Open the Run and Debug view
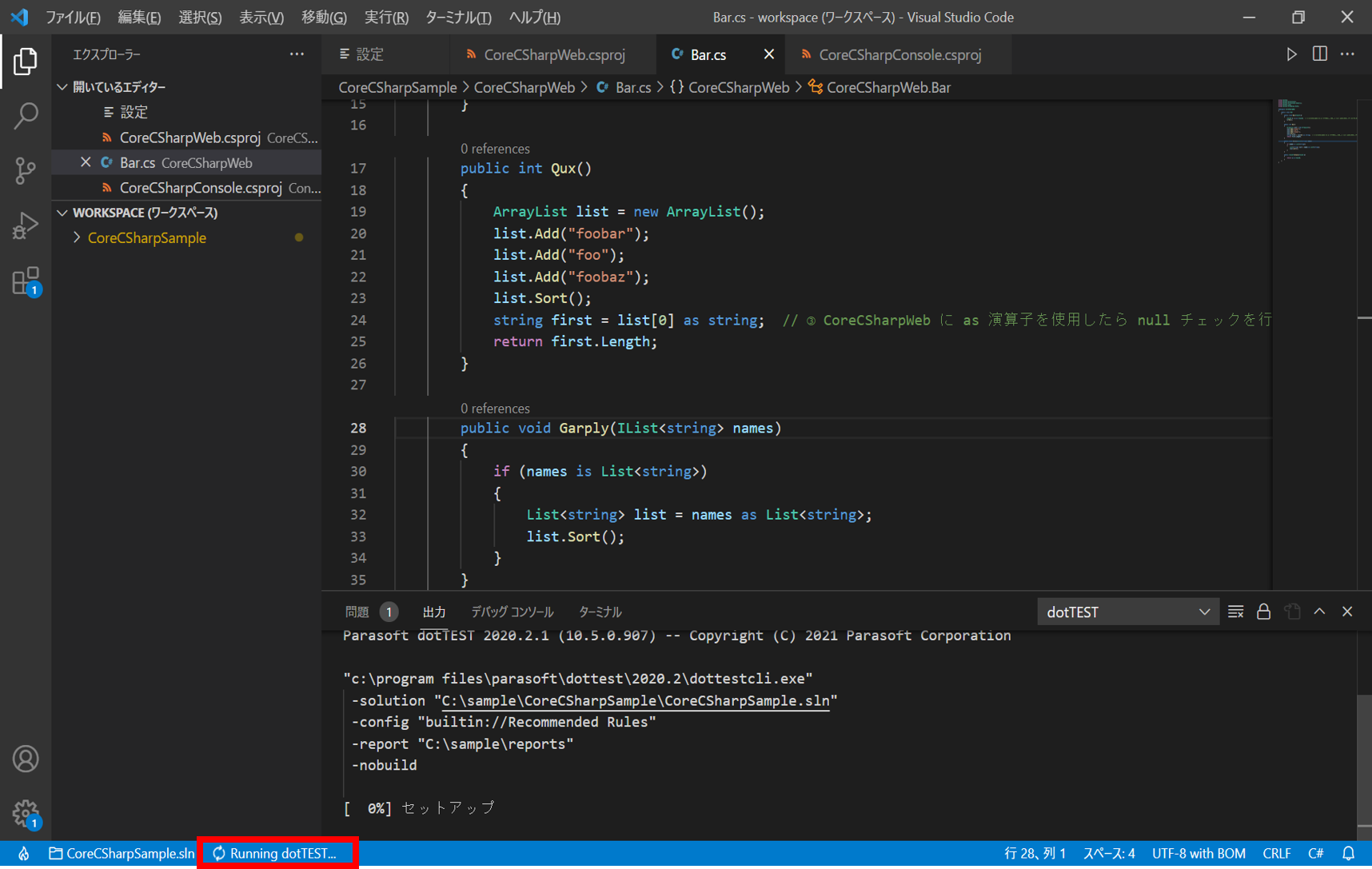 pyautogui.click(x=26, y=225)
